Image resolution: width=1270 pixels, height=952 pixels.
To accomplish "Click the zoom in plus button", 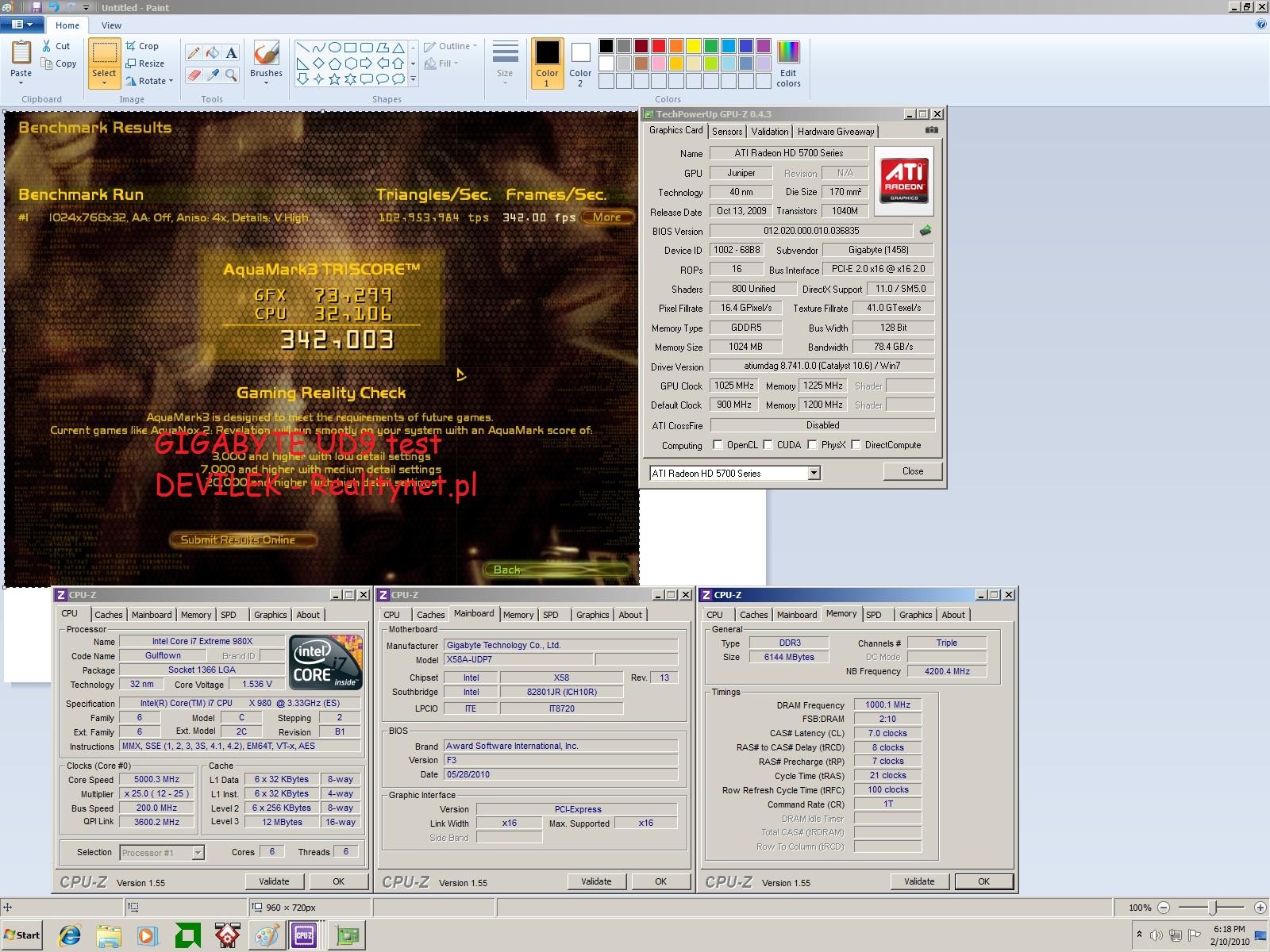I will tap(1260, 908).
